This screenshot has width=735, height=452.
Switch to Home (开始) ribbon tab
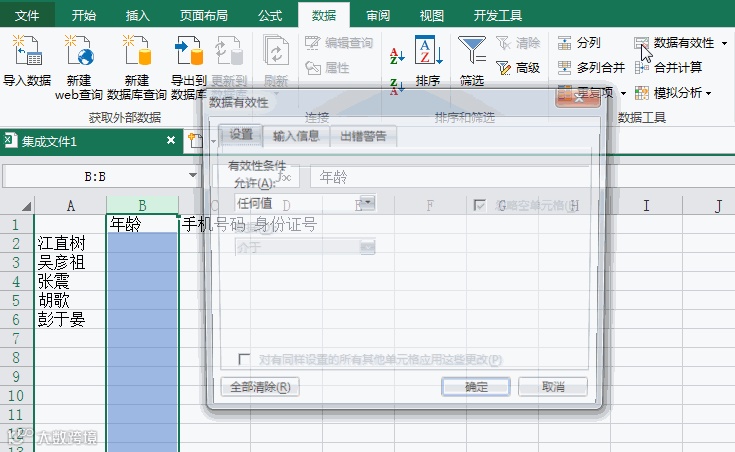click(83, 15)
